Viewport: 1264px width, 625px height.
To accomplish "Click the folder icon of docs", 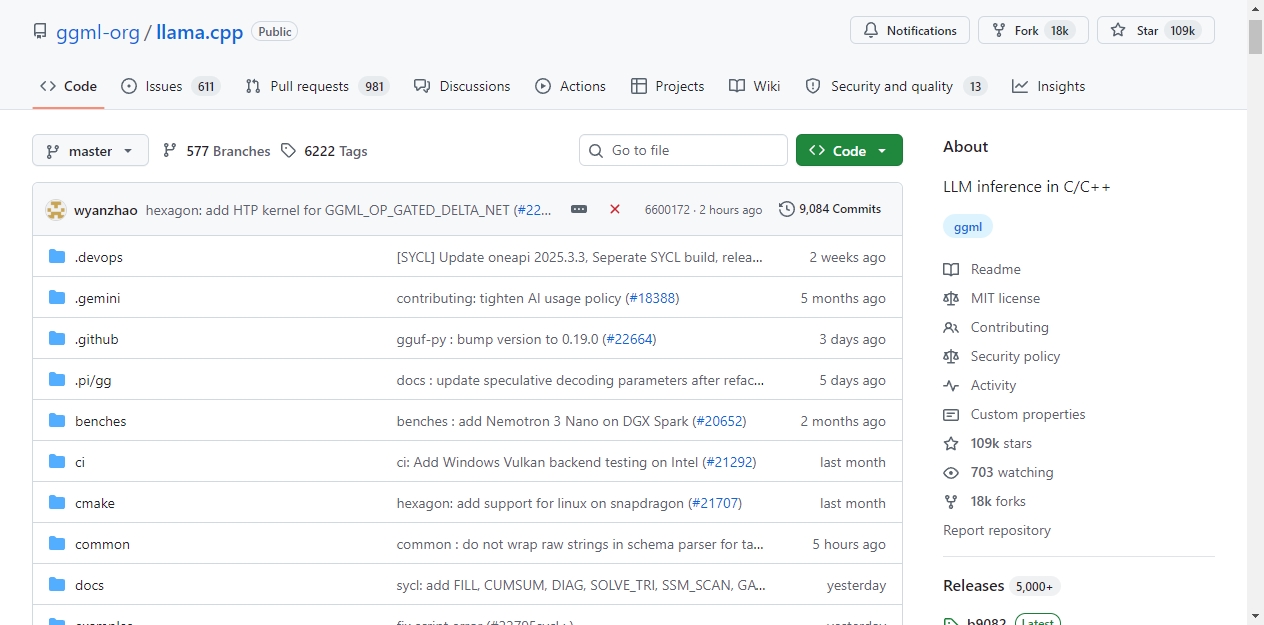I will pos(57,585).
